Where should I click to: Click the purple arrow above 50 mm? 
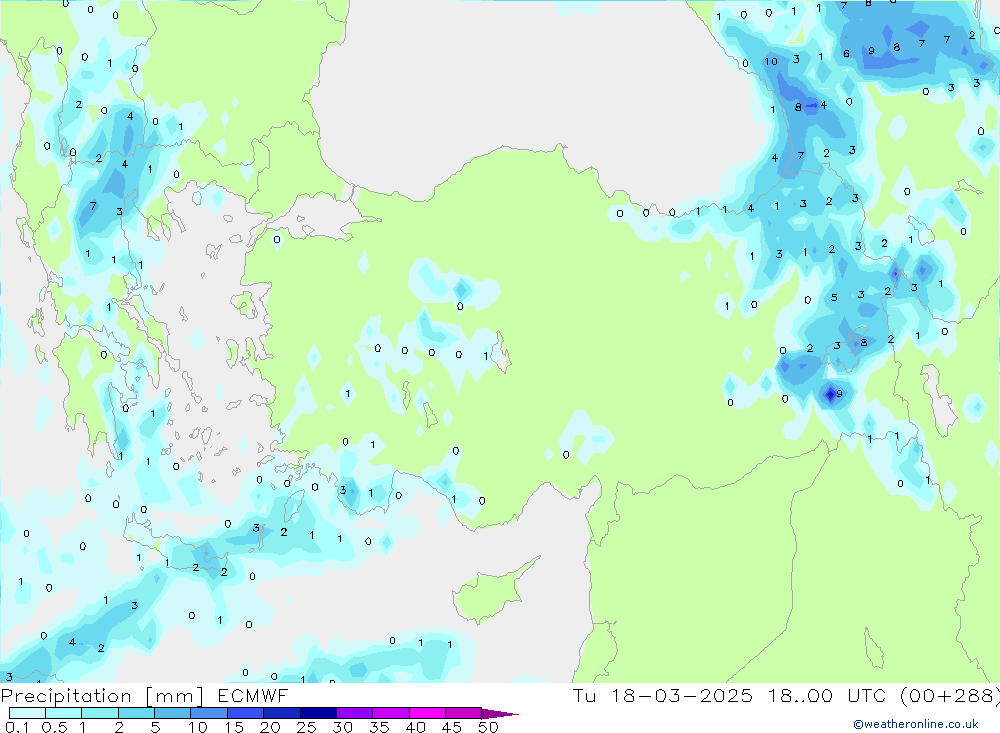(x=499, y=714)
